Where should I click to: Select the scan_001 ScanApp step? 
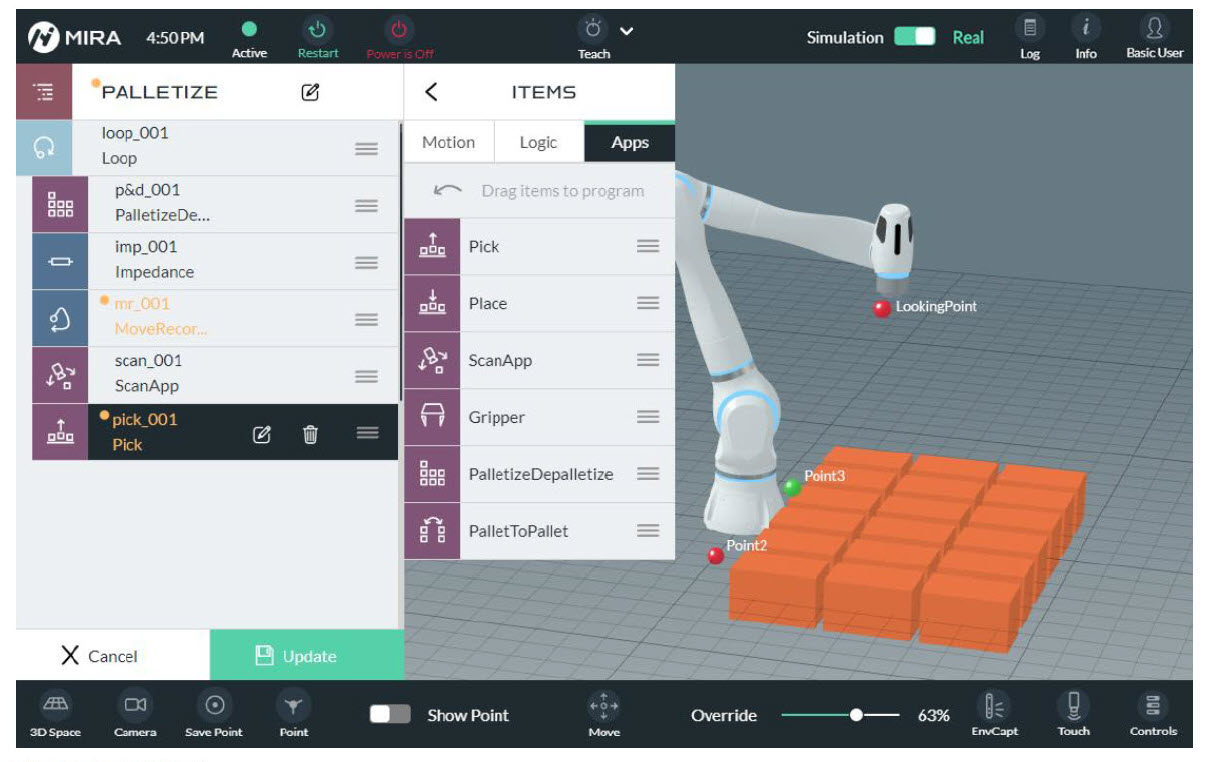[215, 375]
